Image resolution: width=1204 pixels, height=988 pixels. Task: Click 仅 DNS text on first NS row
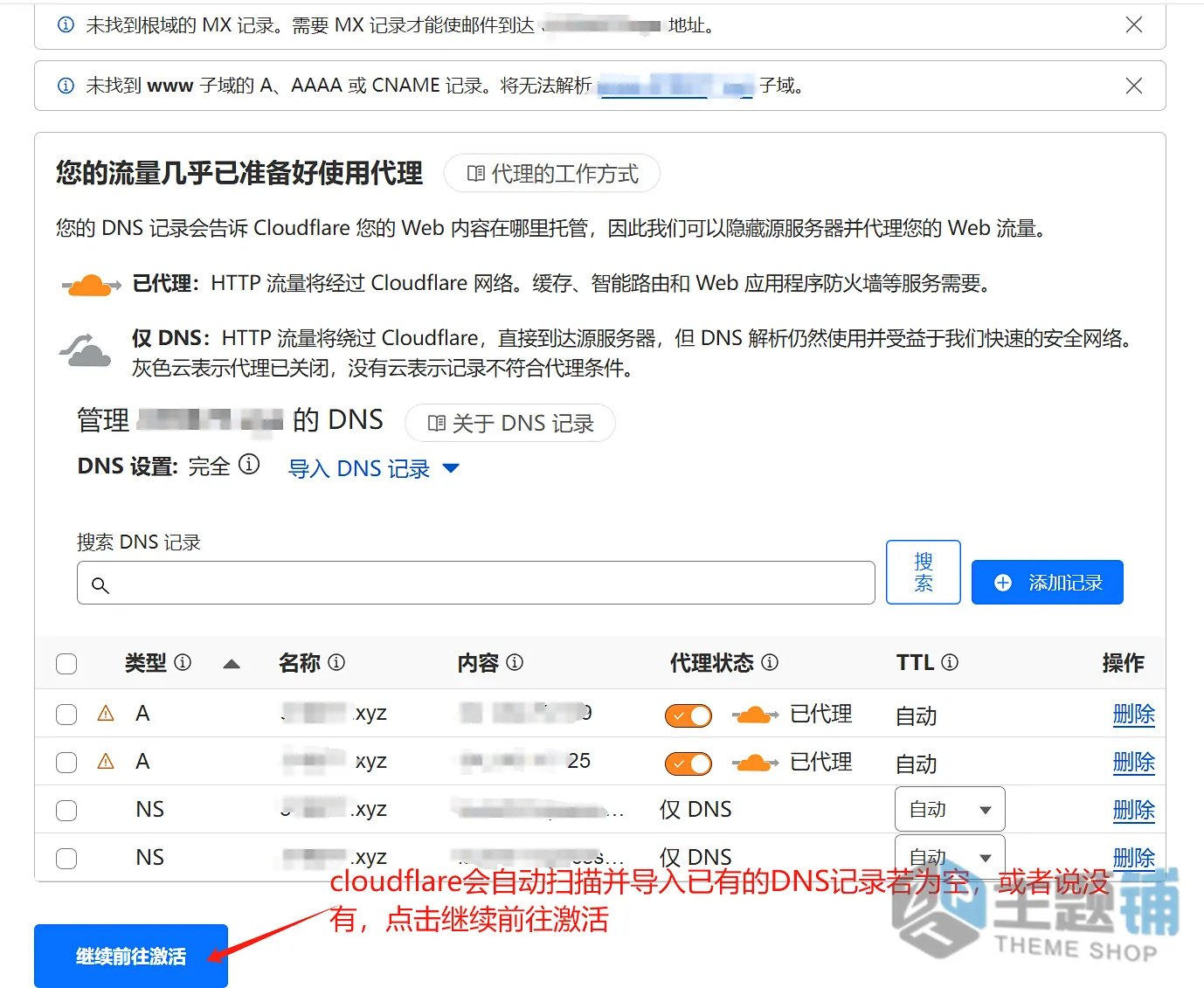tap(695, 810)
